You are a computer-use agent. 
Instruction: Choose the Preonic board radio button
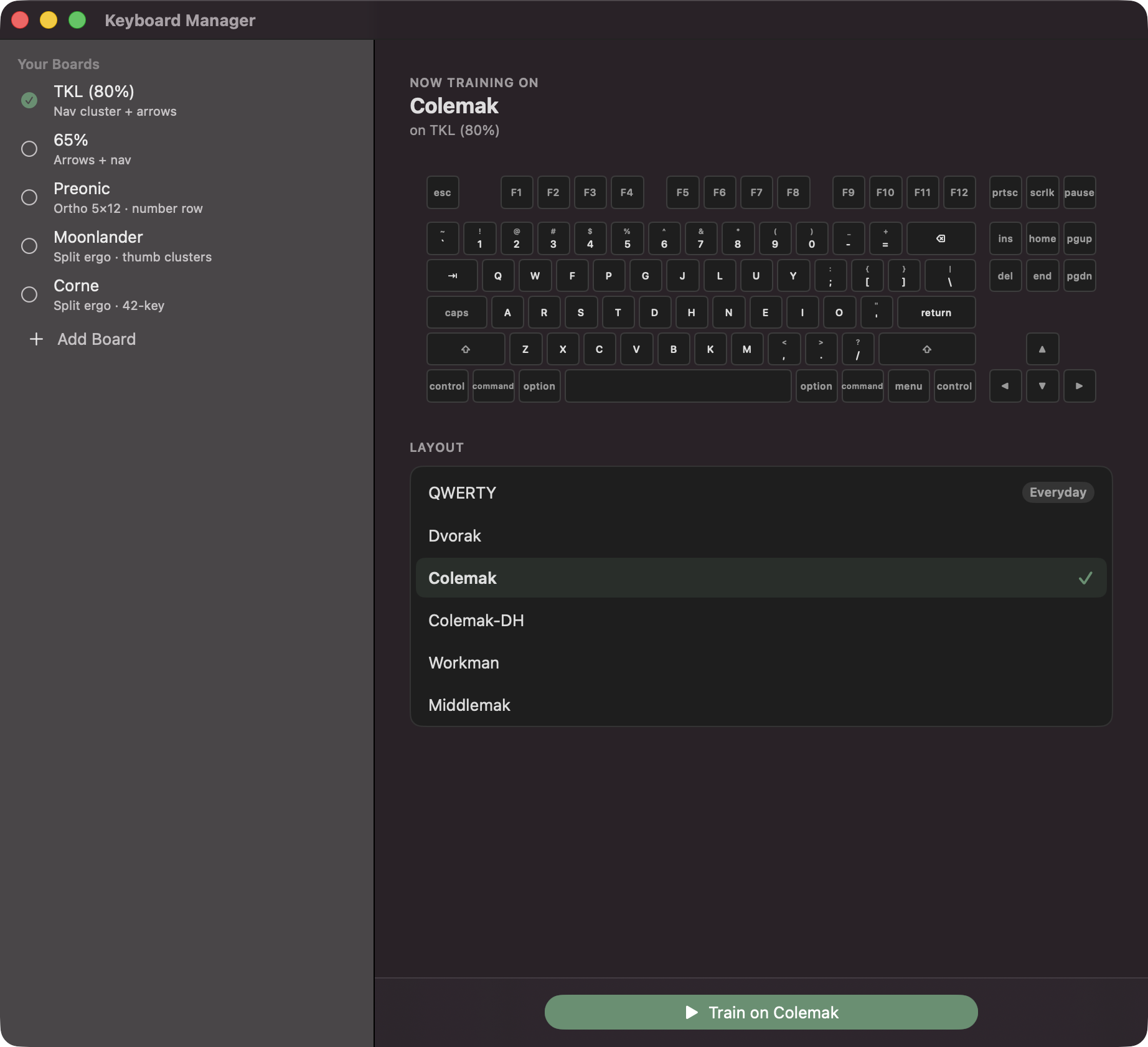click(x=29, y=197)
